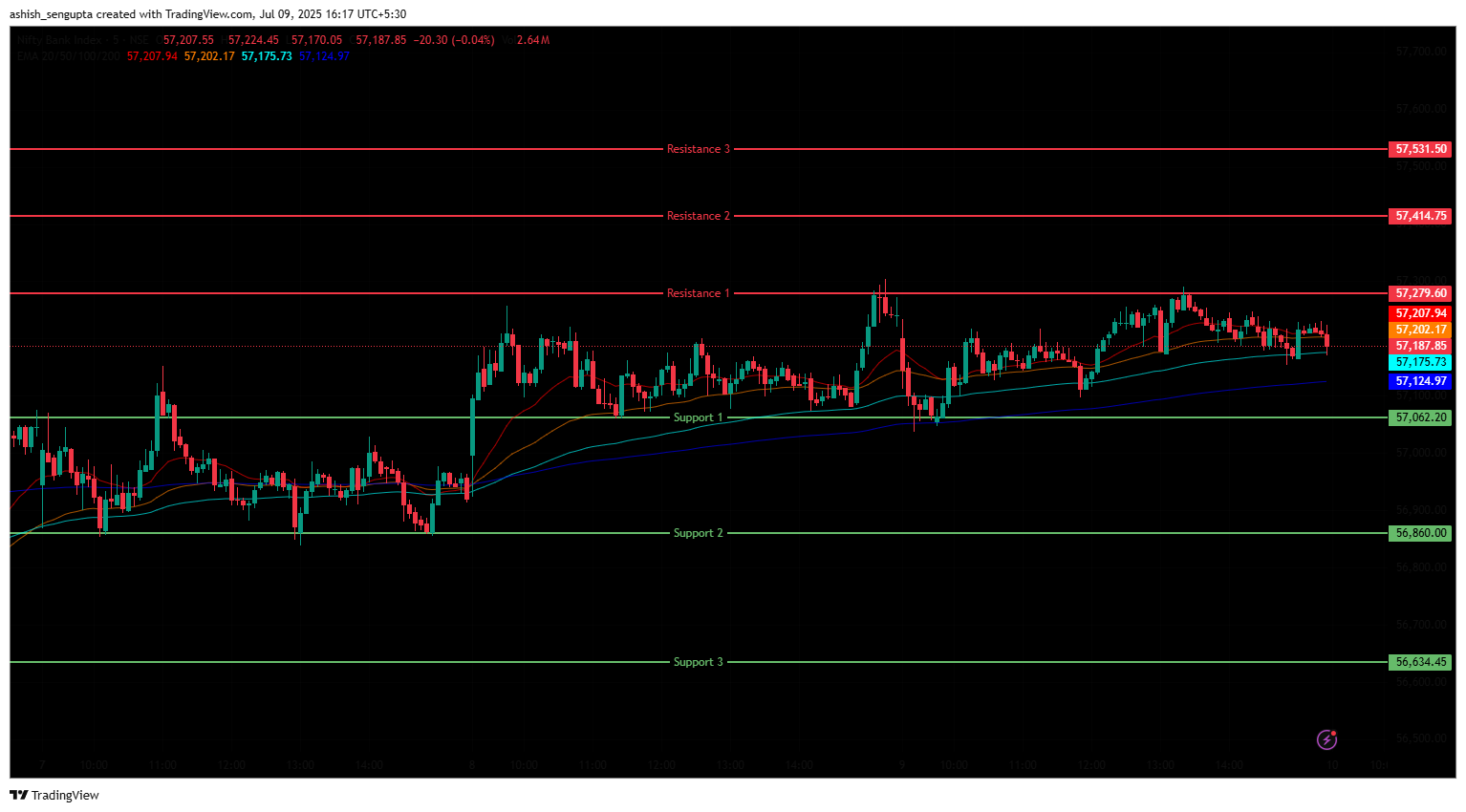The image size is (1466, 812).
Task: Click the 57,279.60 price scale tag
Action: [x=1420, y=293]
